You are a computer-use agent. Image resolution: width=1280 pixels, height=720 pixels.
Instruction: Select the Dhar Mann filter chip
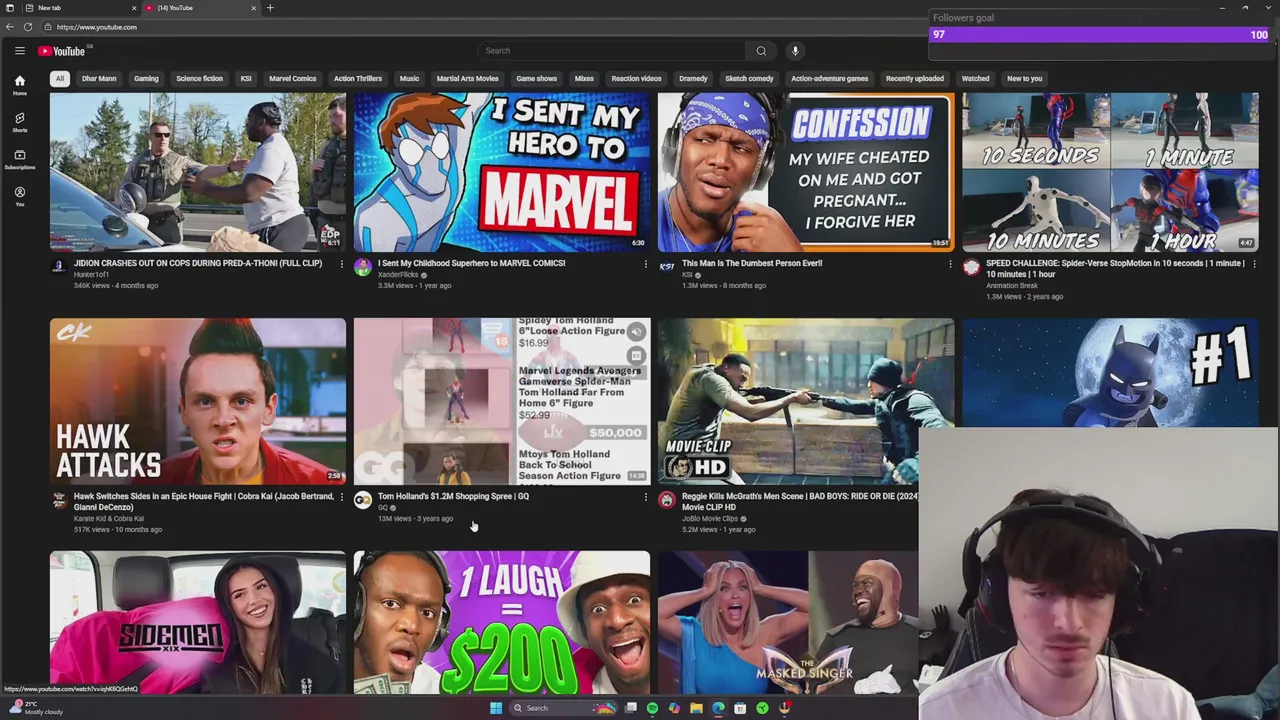[x=99, y=79]
